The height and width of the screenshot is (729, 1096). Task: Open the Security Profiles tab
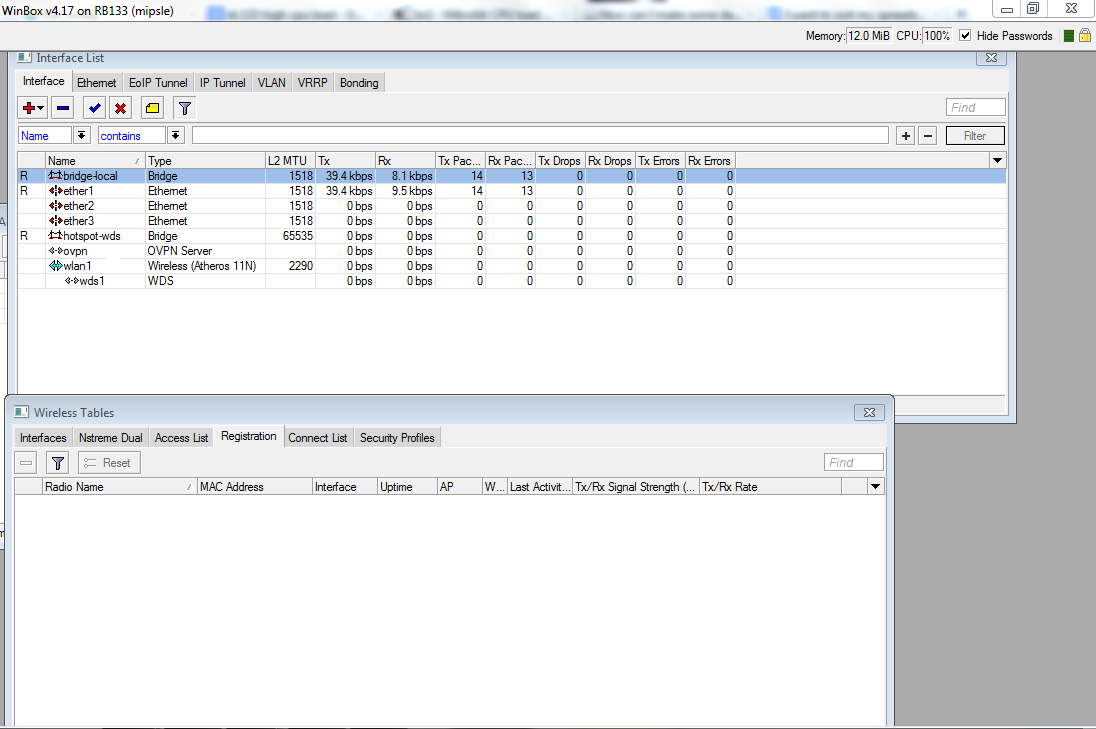coord(396,437)
